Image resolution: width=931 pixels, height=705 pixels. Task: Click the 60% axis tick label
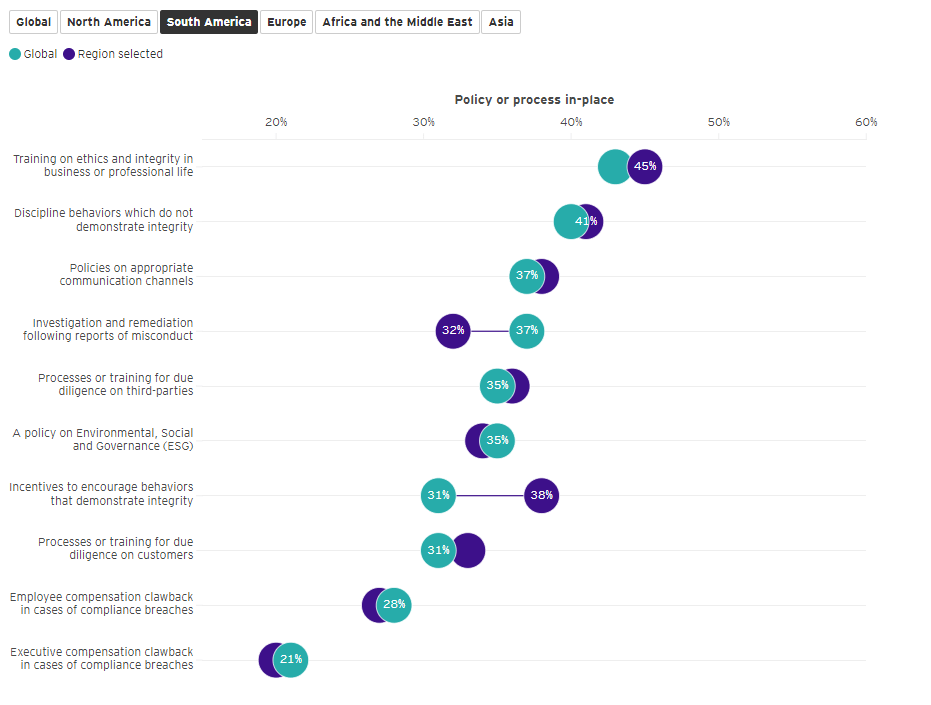coord(866,122)
